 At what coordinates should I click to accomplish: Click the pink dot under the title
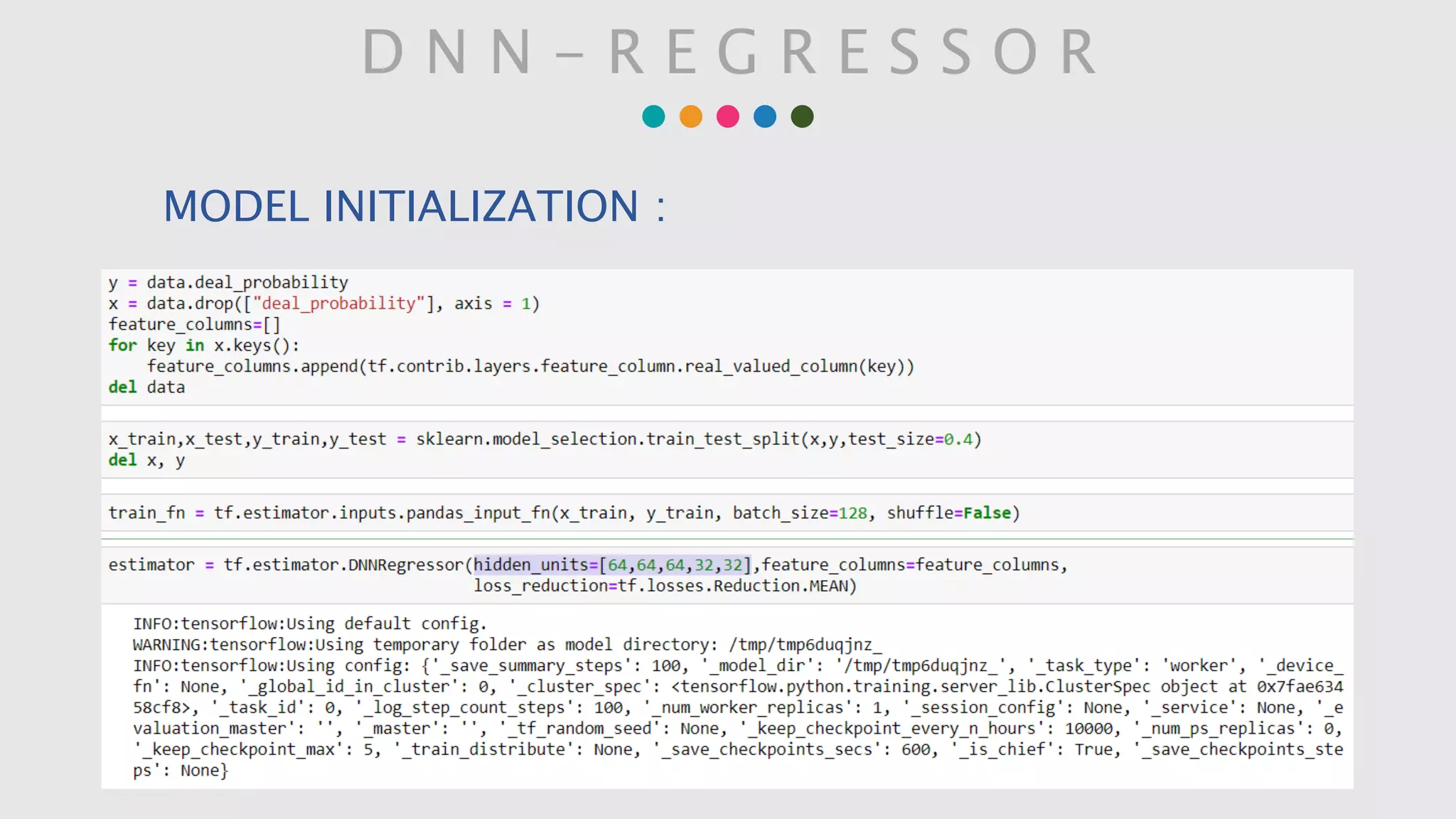[727, 117]
